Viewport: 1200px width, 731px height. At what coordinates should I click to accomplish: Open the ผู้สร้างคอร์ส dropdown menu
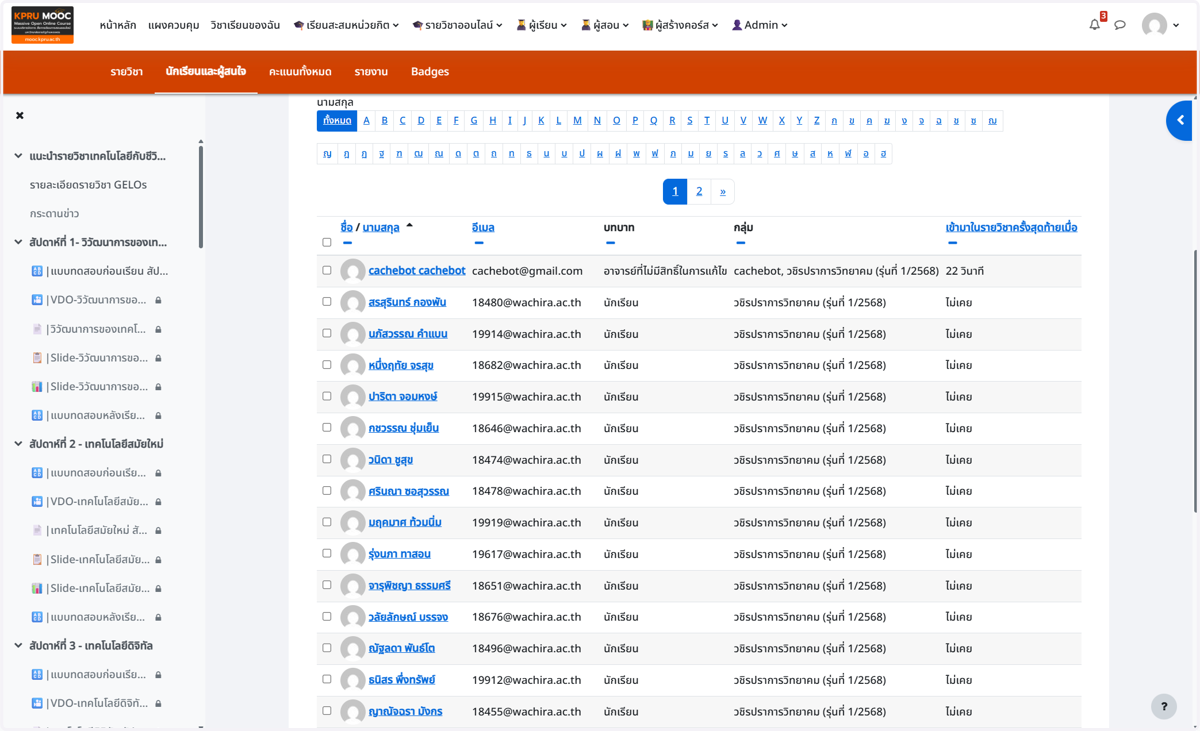pyautogui.click(x=680, y=25)
